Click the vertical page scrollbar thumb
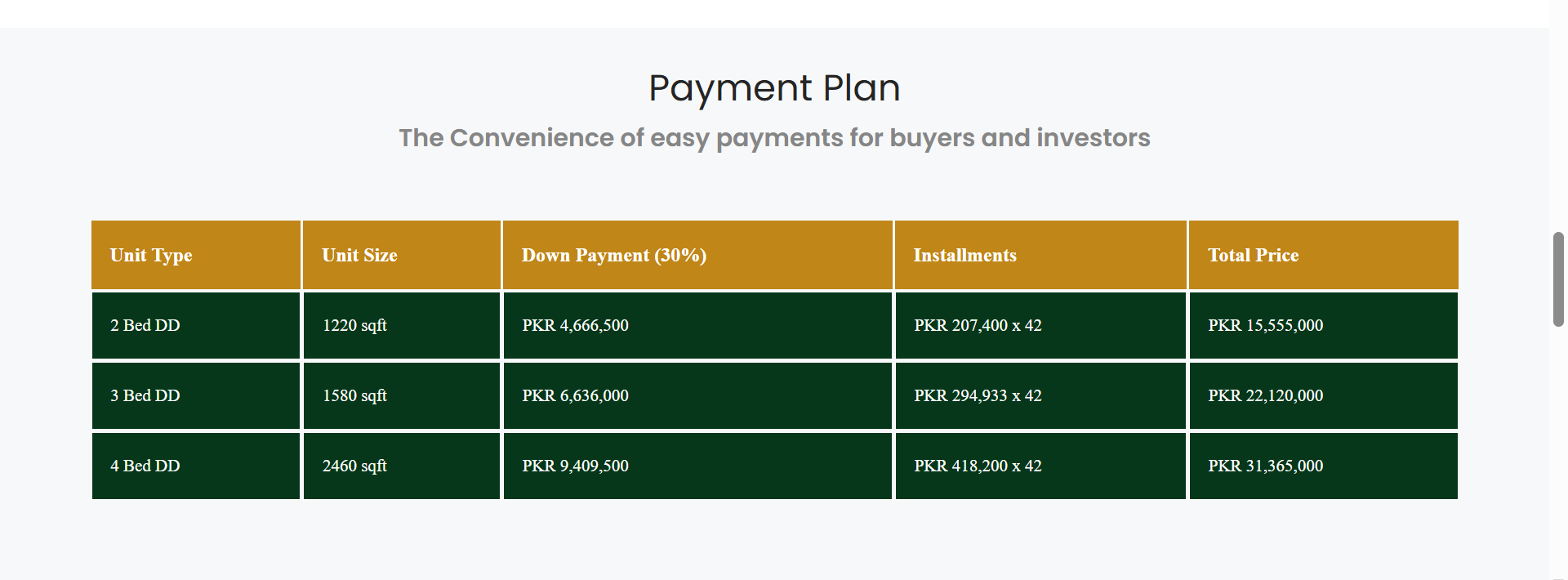This screenshot has height=580, width=1568. coord(1558,279)
